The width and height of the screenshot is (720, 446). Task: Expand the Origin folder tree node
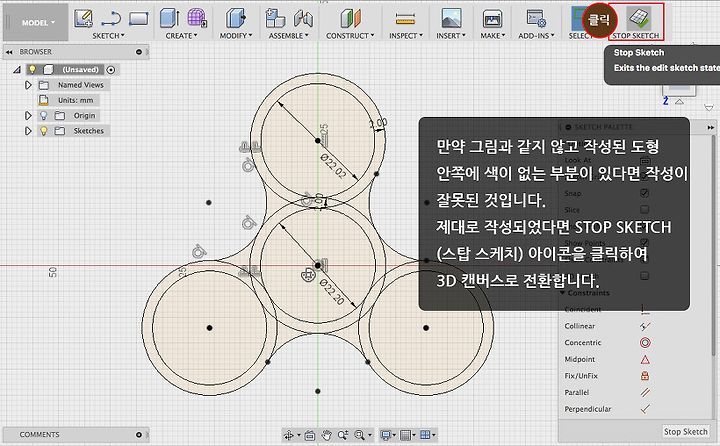(x=28, y=116)
